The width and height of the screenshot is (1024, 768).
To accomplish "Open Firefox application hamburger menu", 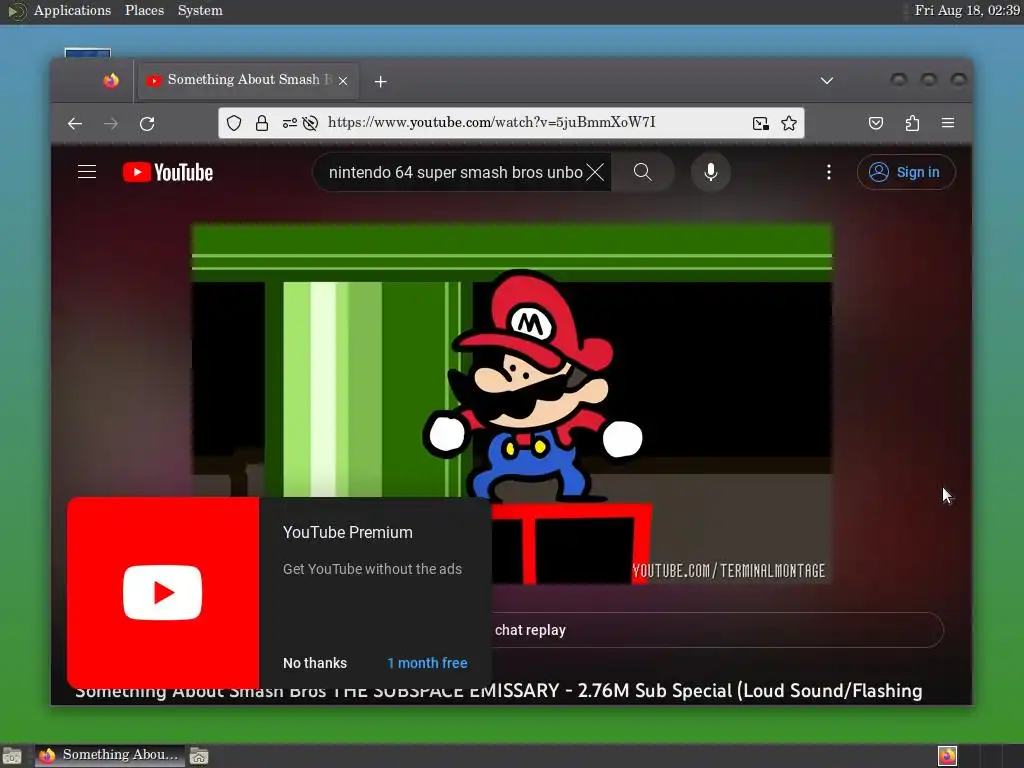I will (948, 123).
